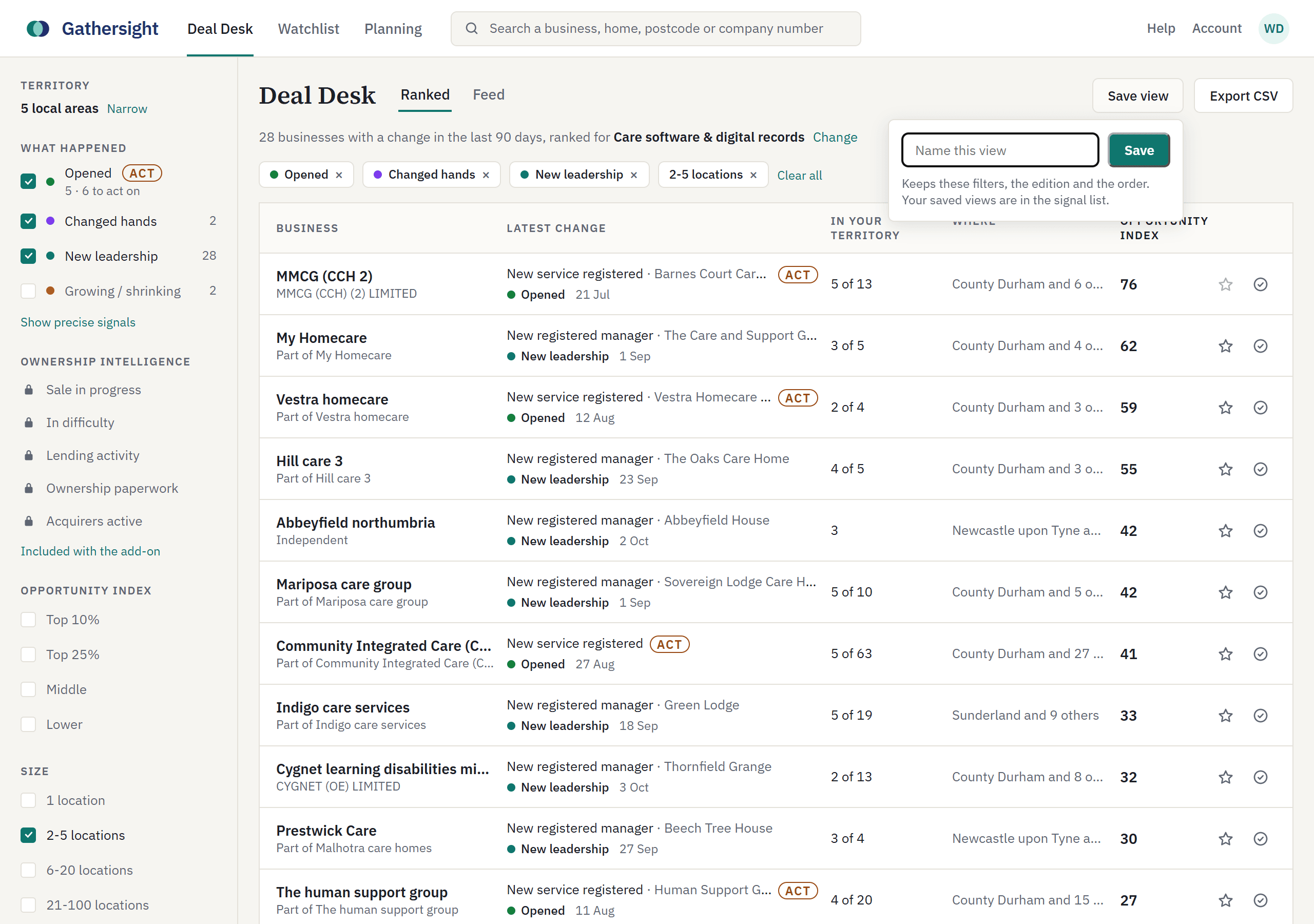Star The human support group row
Image resolution: width=1314 pixels, height=924 pixels.
point(1225,900)
